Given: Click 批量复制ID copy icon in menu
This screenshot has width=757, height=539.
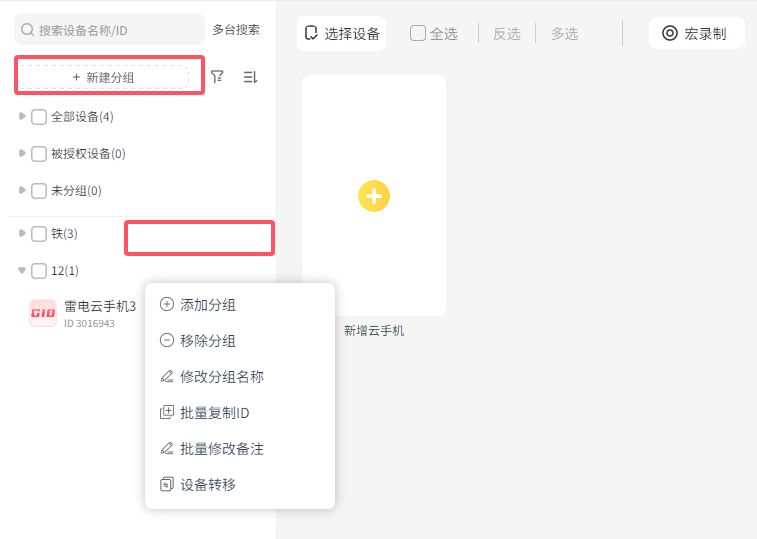Looking at the screenshot, I should tap(167, 413).
